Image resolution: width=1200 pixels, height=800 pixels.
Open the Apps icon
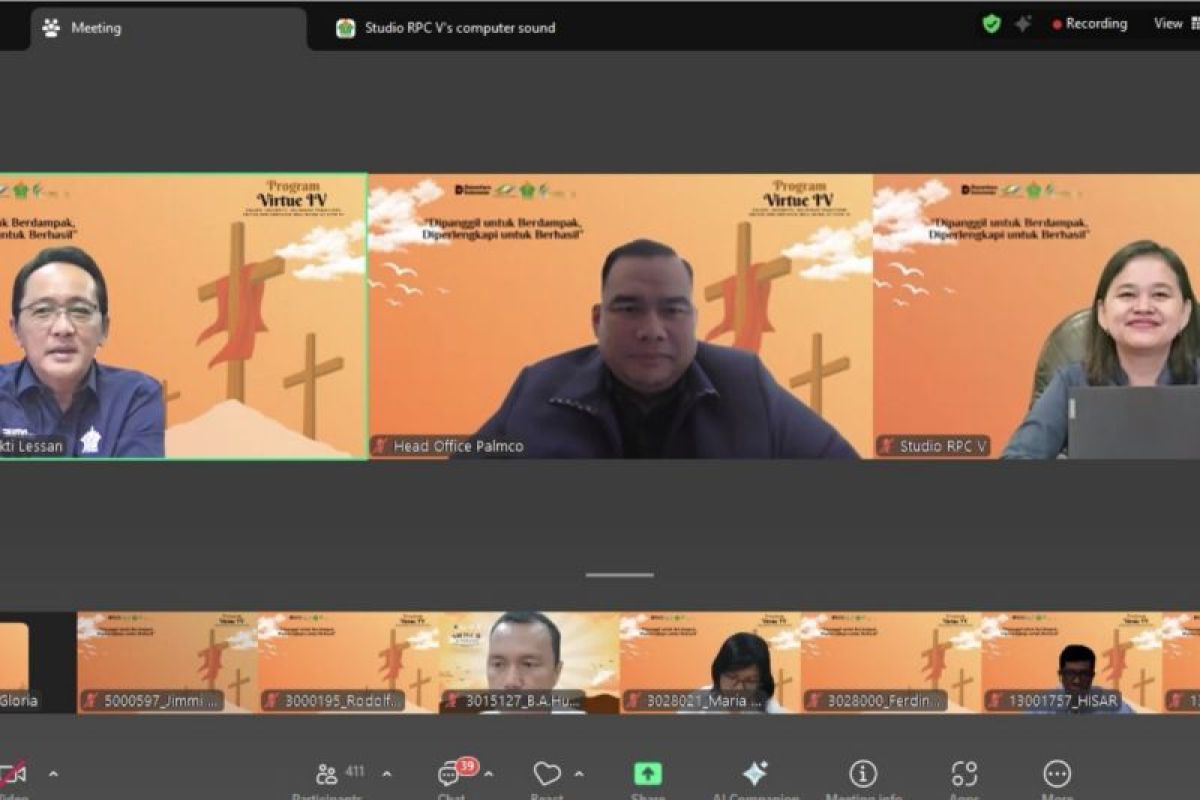964,775
